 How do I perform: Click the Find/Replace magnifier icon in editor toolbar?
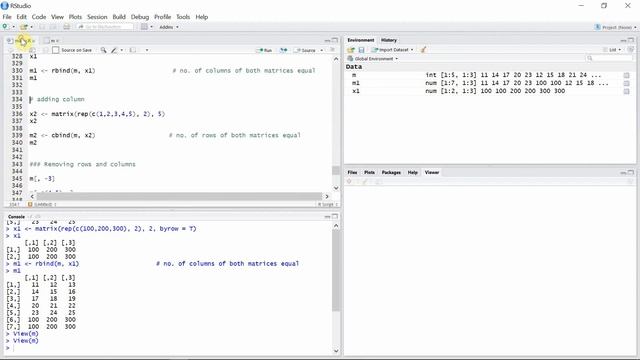tap(104, 50)
